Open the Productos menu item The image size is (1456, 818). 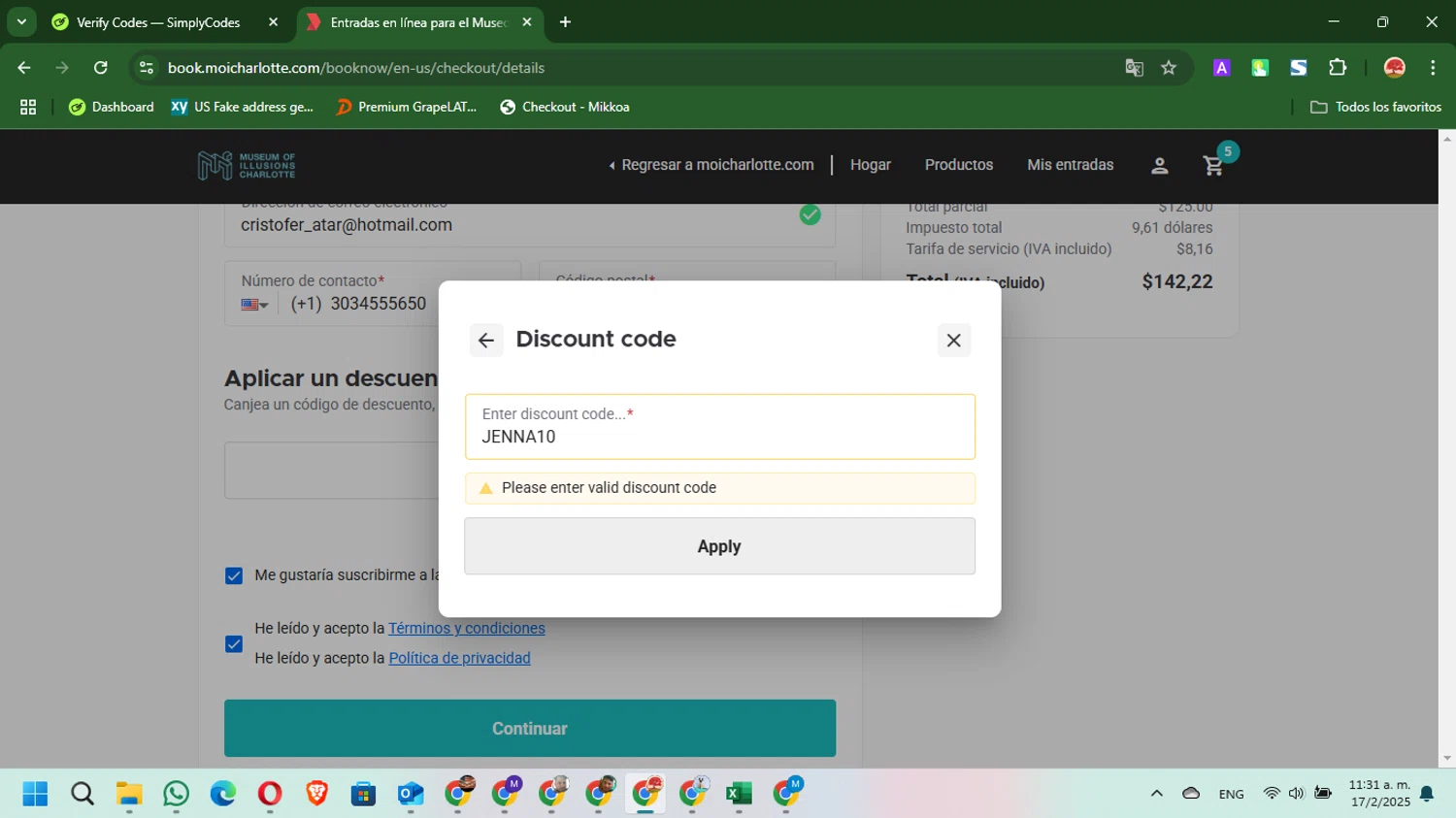[959, 165]
